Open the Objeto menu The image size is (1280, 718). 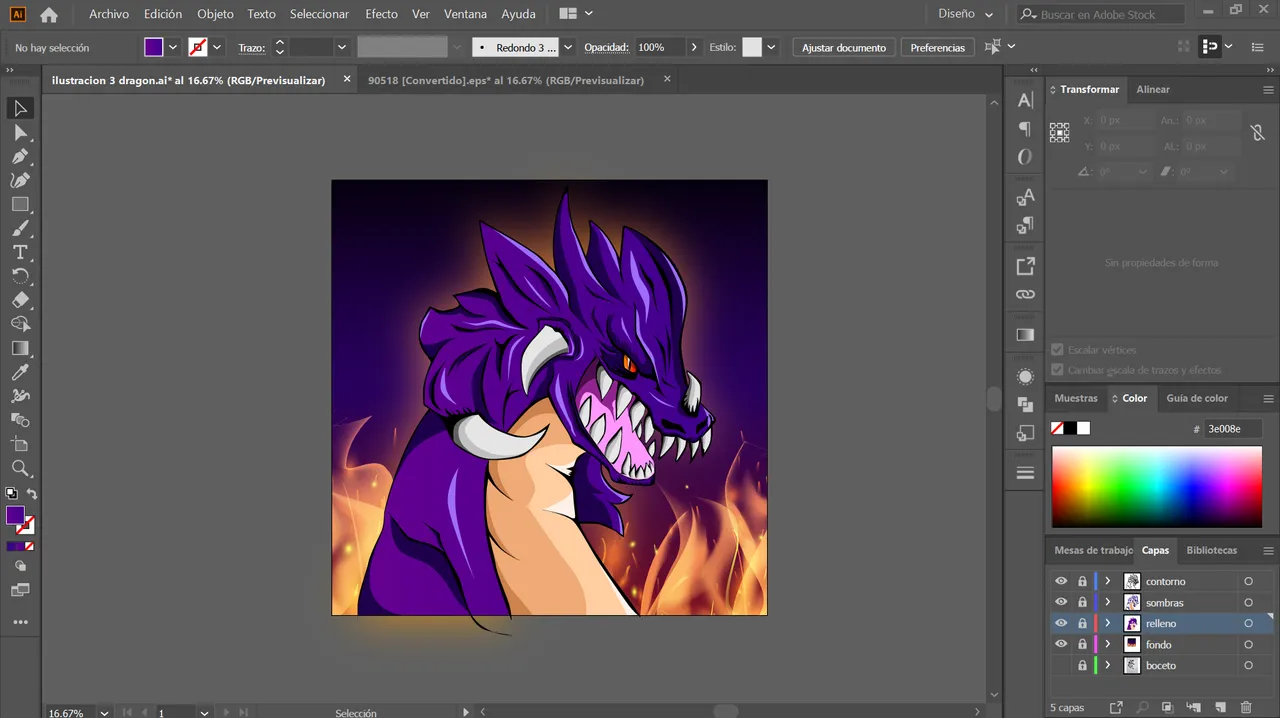(x=215, y=14)
